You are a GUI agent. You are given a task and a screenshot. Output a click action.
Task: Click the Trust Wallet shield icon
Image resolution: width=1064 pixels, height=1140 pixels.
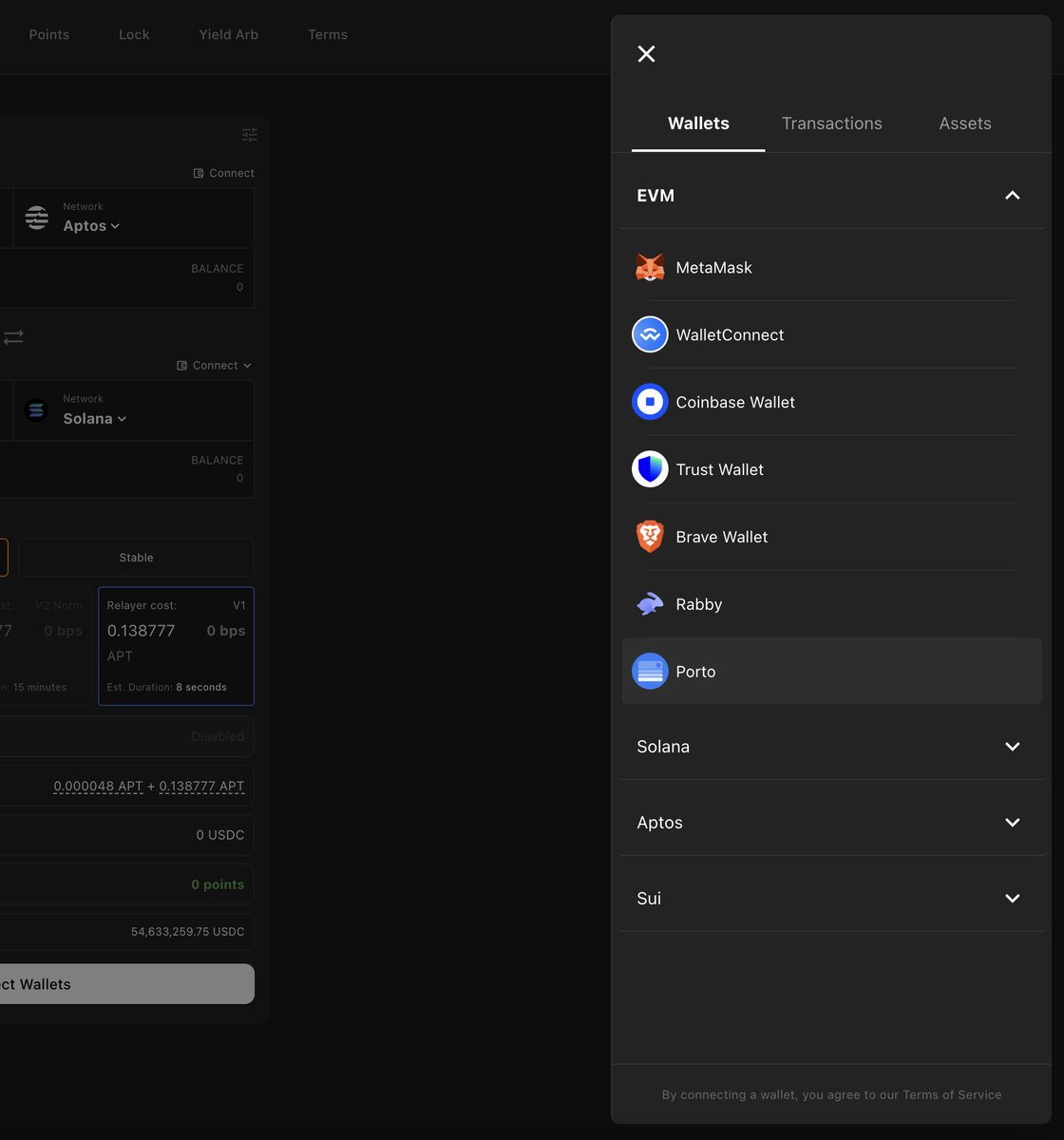[650, 469]
